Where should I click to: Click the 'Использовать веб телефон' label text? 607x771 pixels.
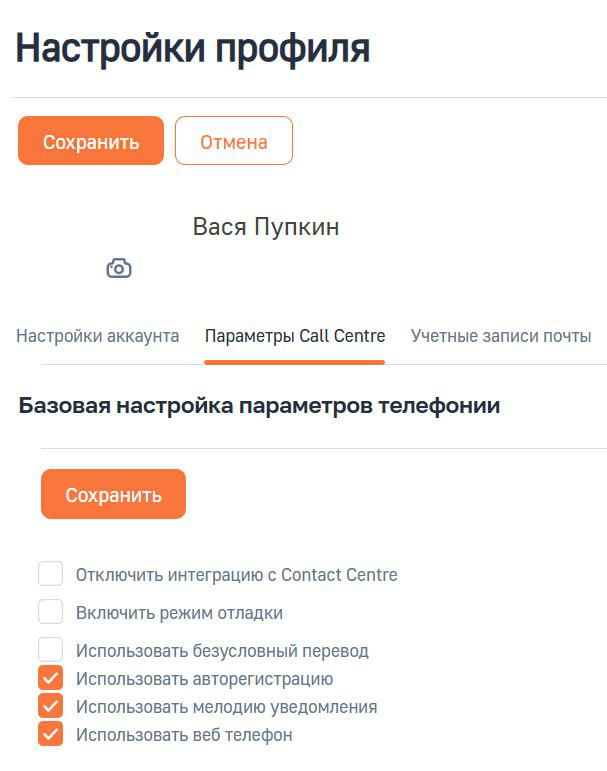click(184, 735)
